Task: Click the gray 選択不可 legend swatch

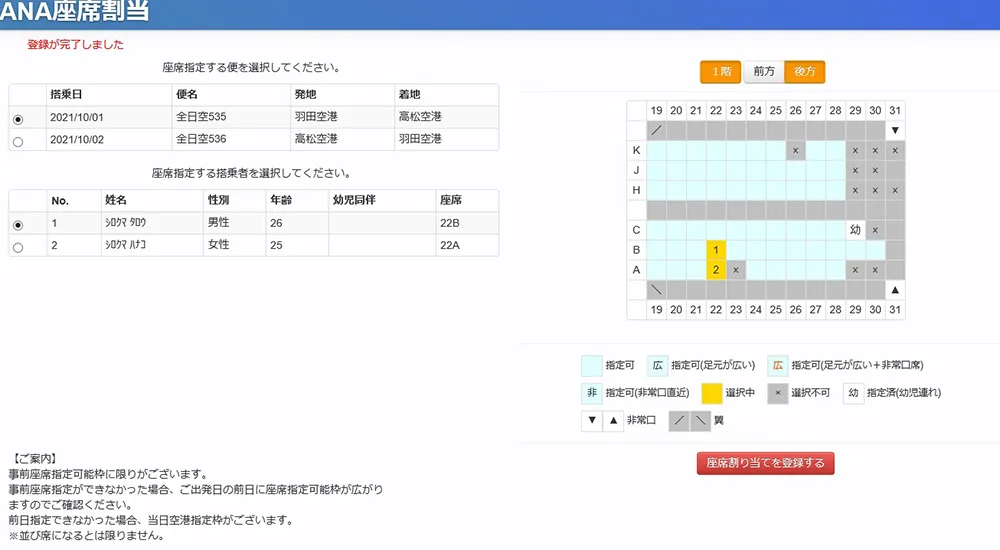Action: point(777,393)
